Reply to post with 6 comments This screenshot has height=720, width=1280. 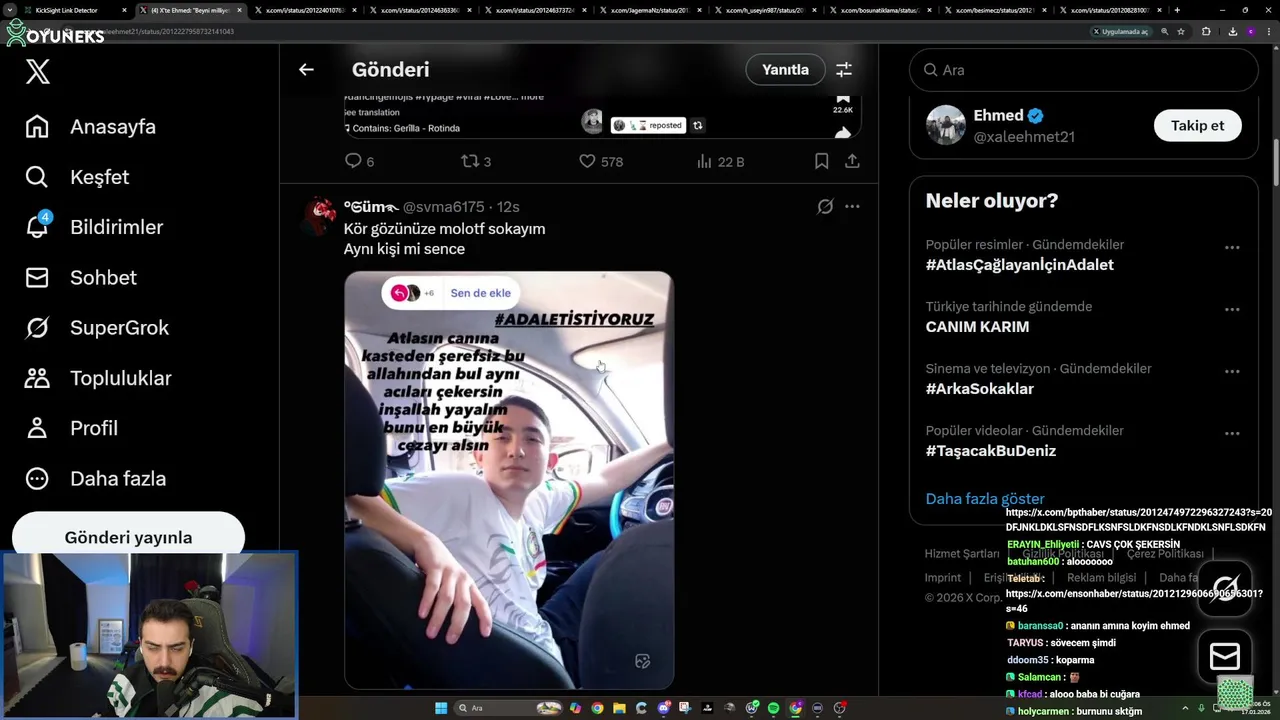[x=359, y=161]
